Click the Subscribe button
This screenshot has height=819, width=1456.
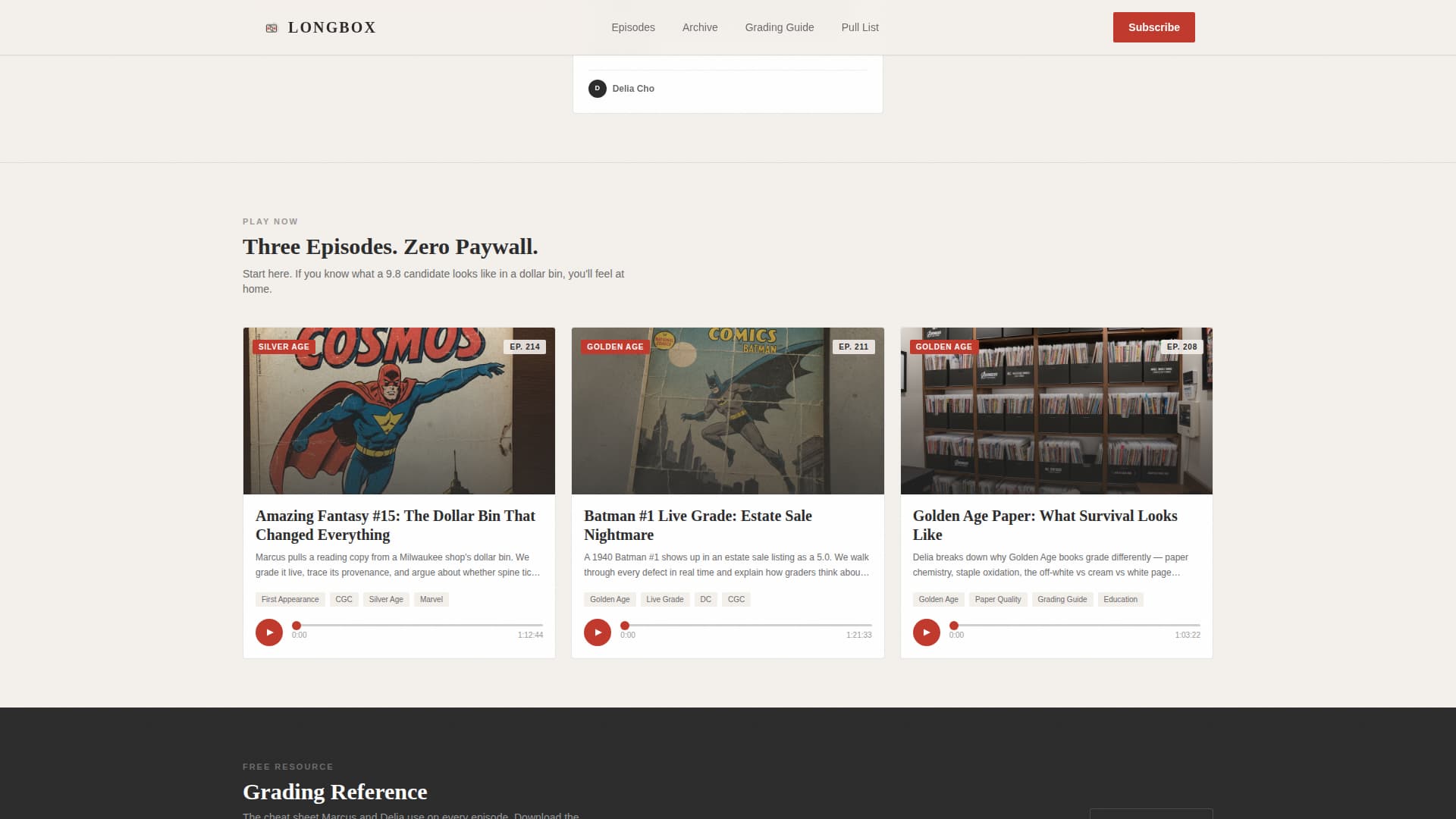click(1154, 27)
